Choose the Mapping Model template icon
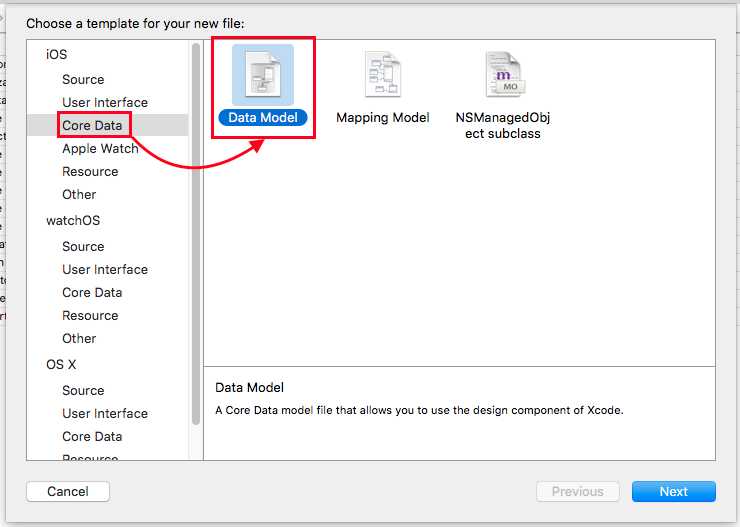This screenshot has height=527, width=740. [382, 75]
